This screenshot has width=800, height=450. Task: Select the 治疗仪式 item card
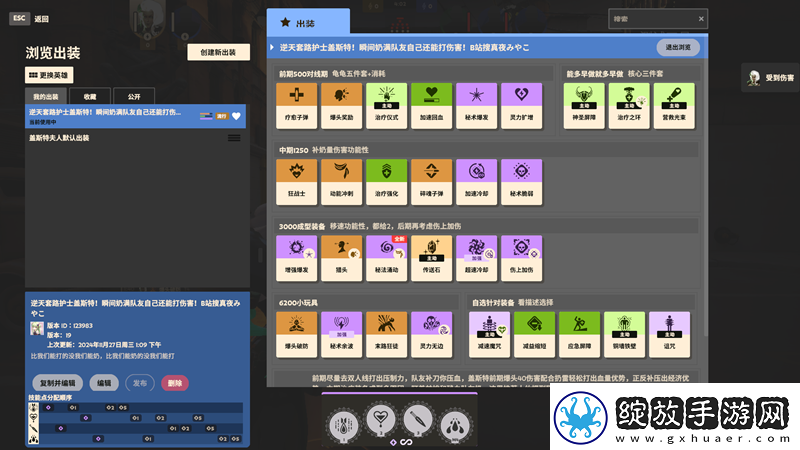(x=386, y=105)
